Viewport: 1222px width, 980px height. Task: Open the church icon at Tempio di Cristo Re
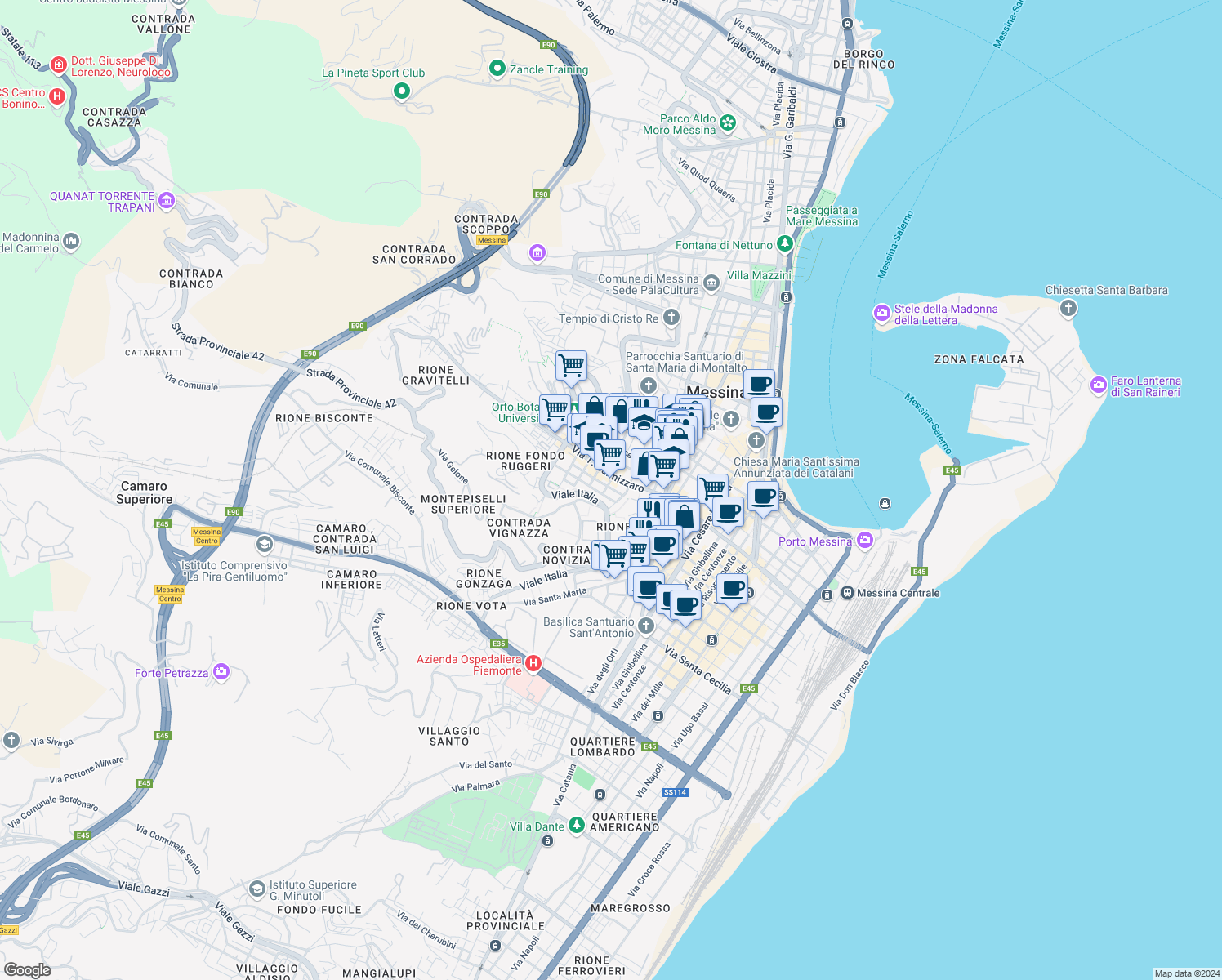(670, 318)
